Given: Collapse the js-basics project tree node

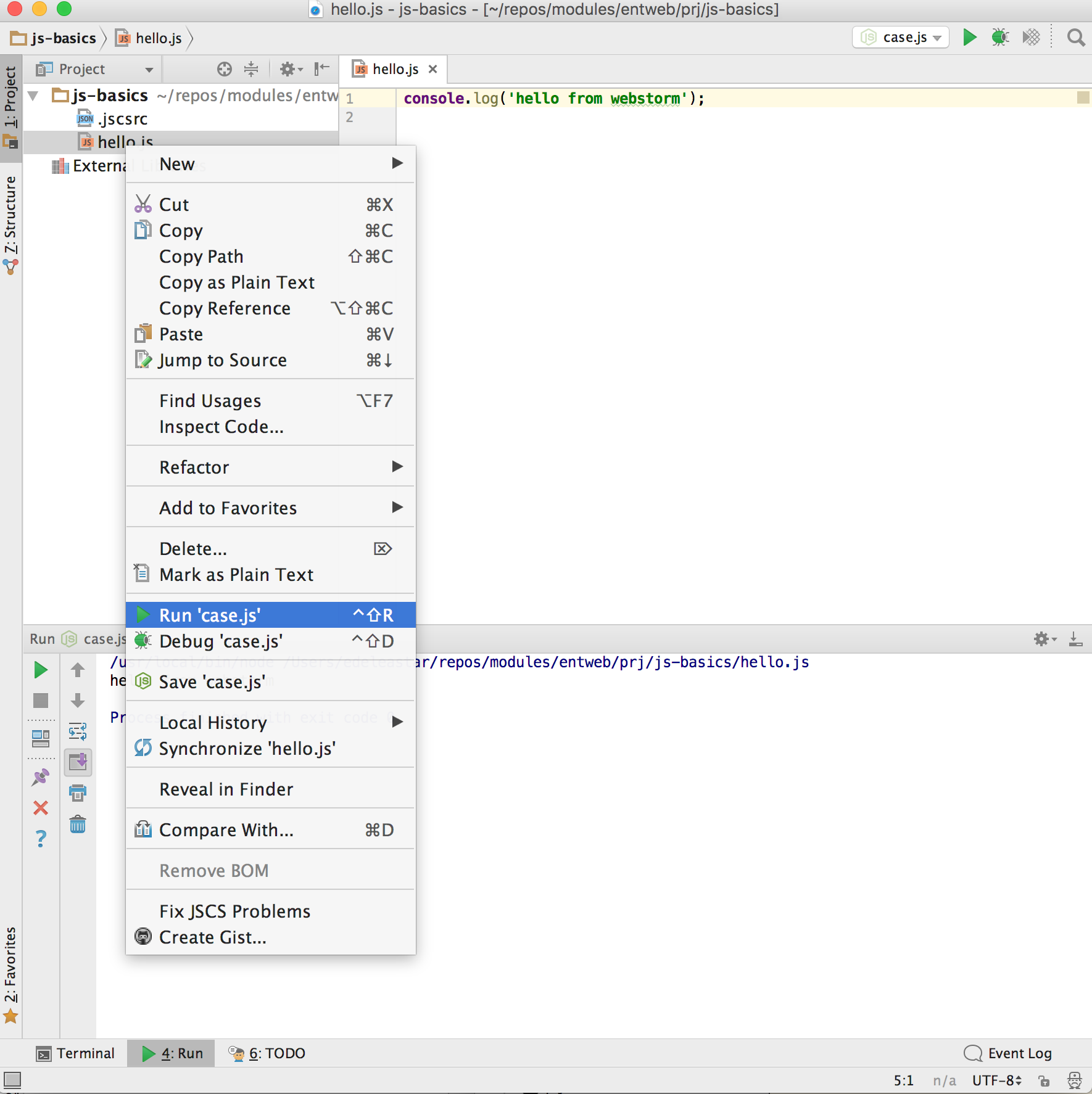Looking at the screenshot, I should coord(34,96).
